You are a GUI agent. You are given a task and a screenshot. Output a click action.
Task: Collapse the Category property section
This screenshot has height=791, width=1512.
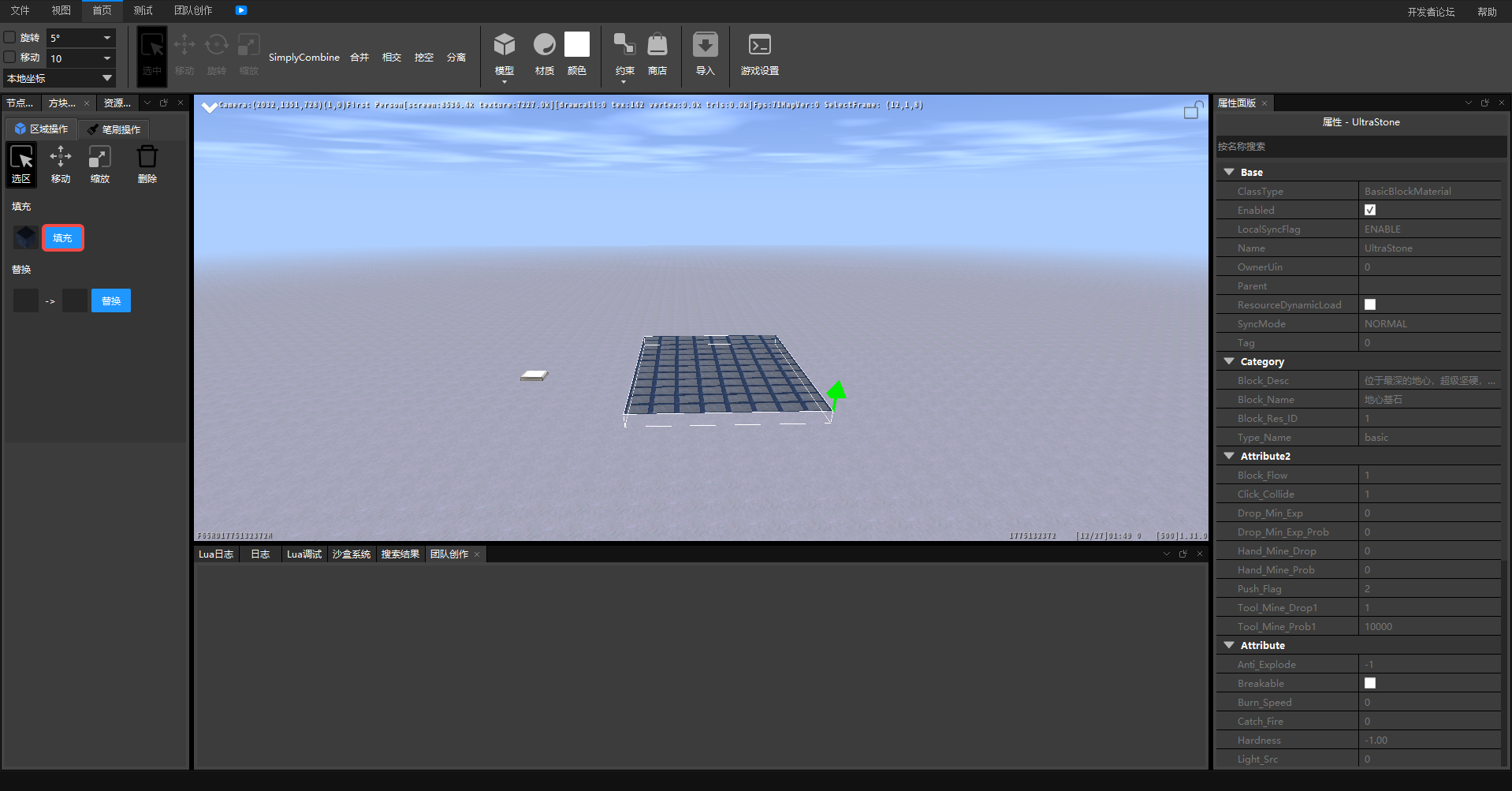[1229, 361]
